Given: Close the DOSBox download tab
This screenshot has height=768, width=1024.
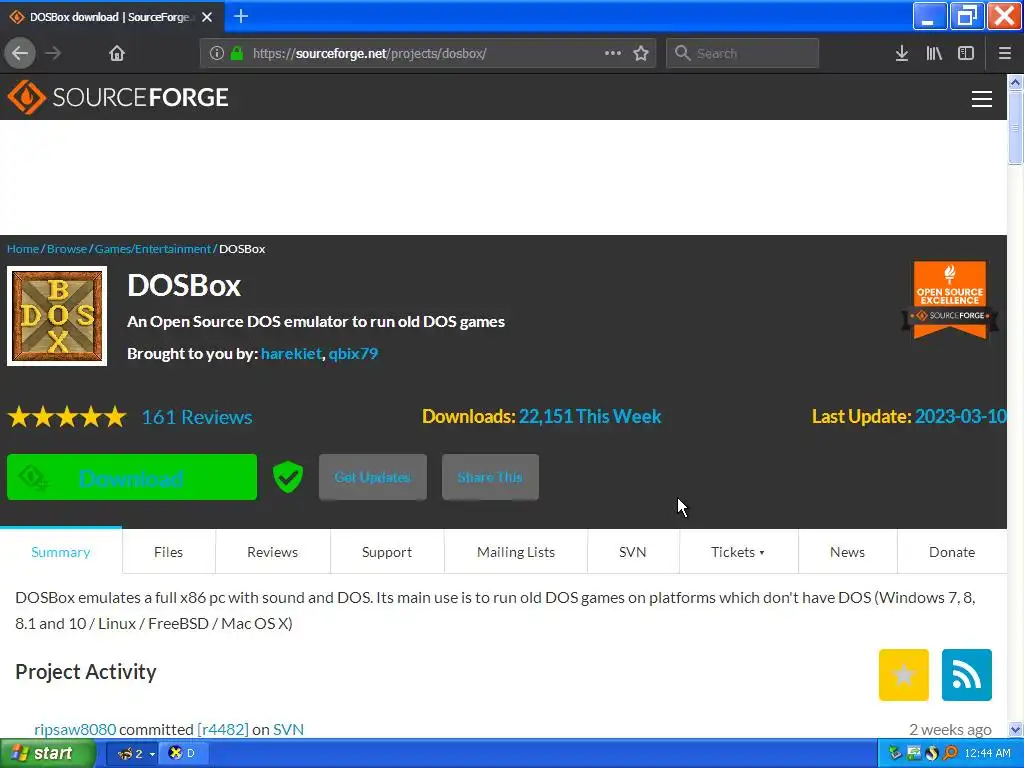Looking at the screenshot, I should tap(207, 17).
